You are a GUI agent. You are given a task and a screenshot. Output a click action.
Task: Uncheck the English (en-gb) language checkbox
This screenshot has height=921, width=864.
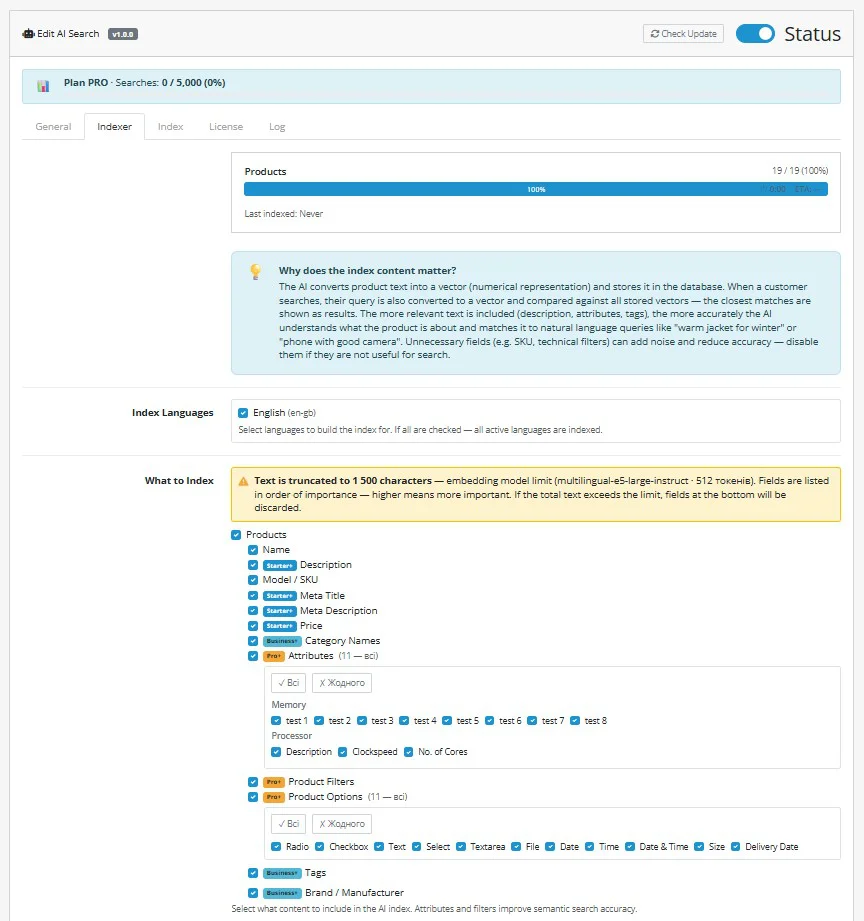tap(242, 412)
